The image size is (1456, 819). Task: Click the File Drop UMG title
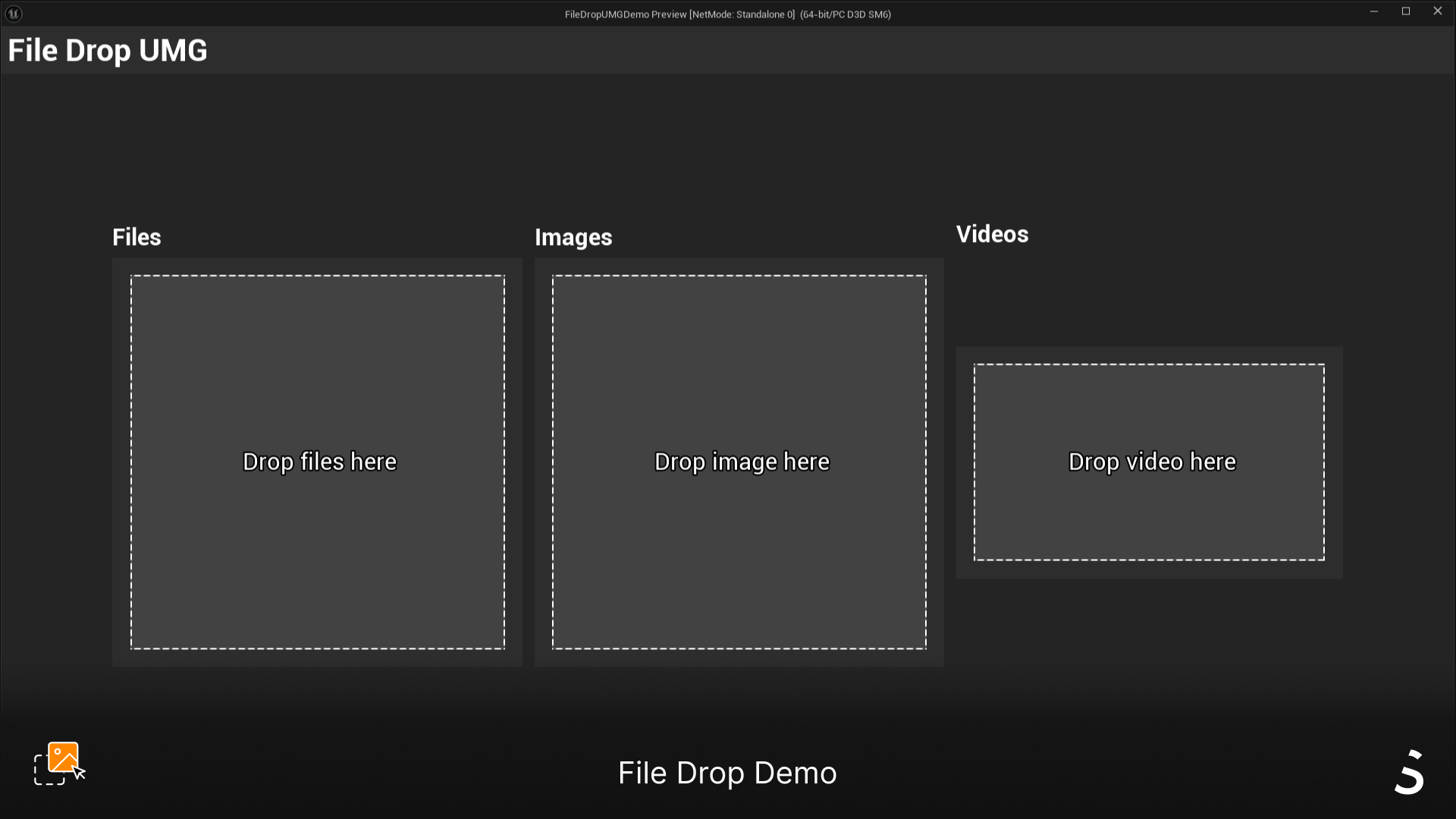point(108,51)
